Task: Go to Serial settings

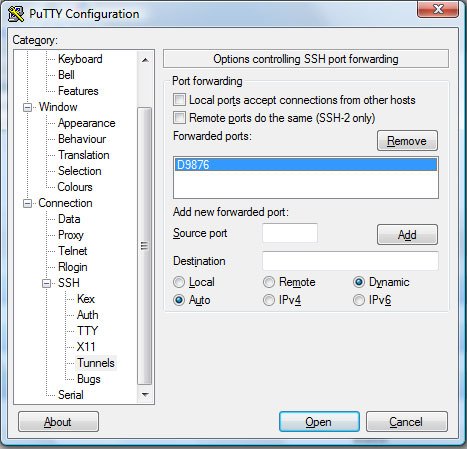Action: [x=71, y=395]
